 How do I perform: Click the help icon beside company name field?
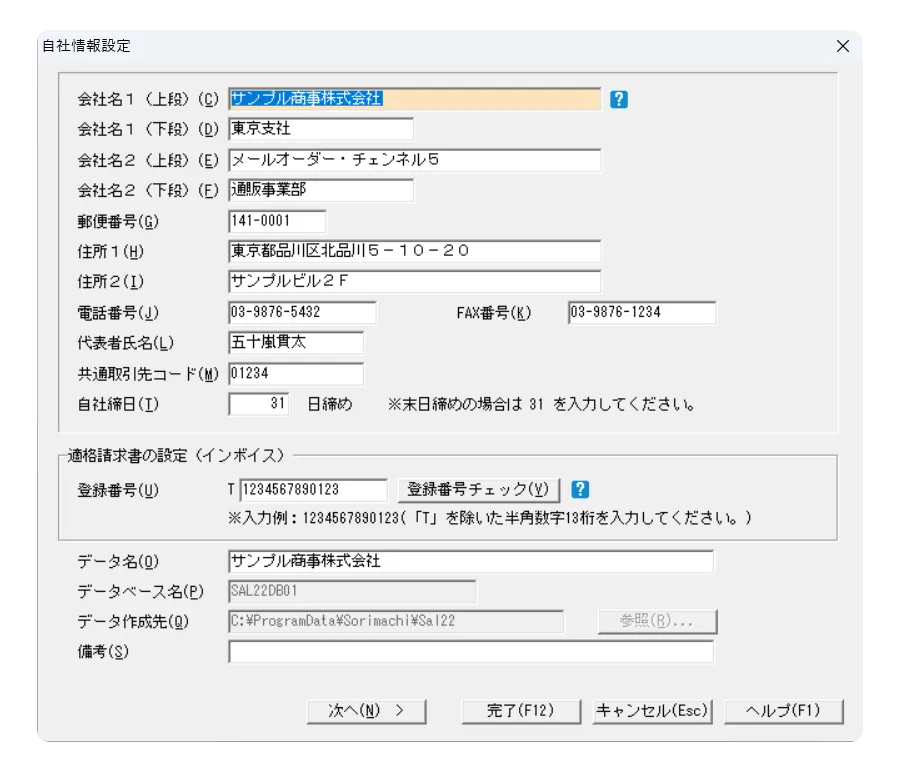(619, 99)
